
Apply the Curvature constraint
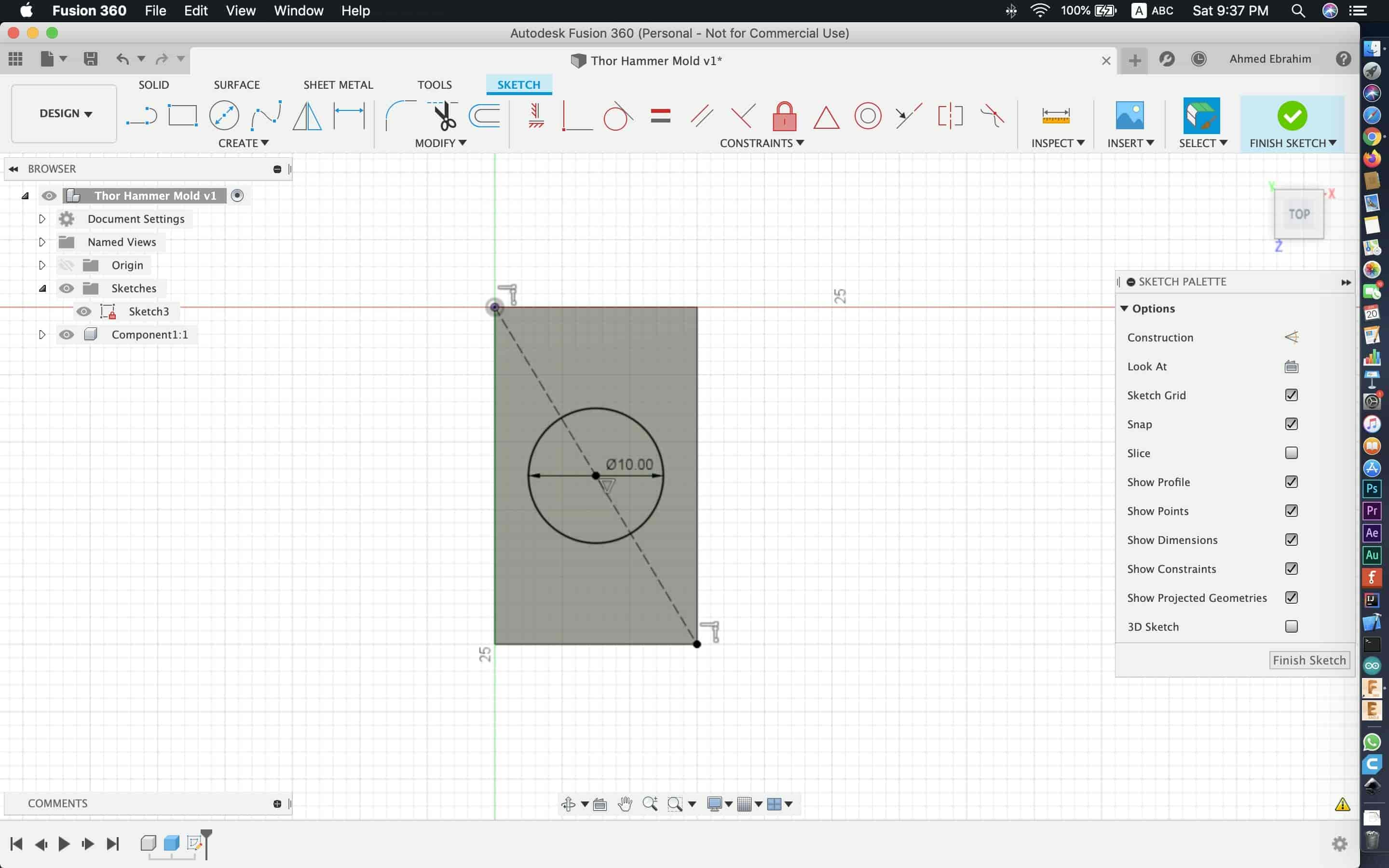point(993,116)
